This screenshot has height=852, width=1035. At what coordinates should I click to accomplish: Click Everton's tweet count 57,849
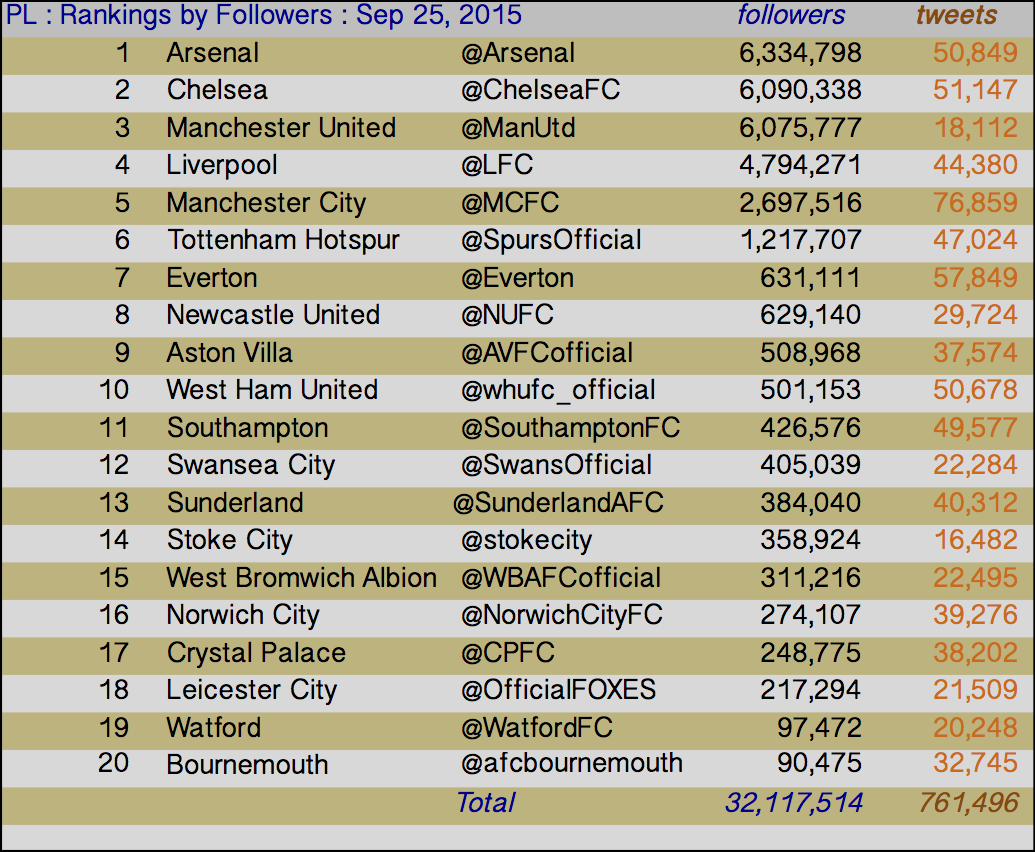click(975, 278)
